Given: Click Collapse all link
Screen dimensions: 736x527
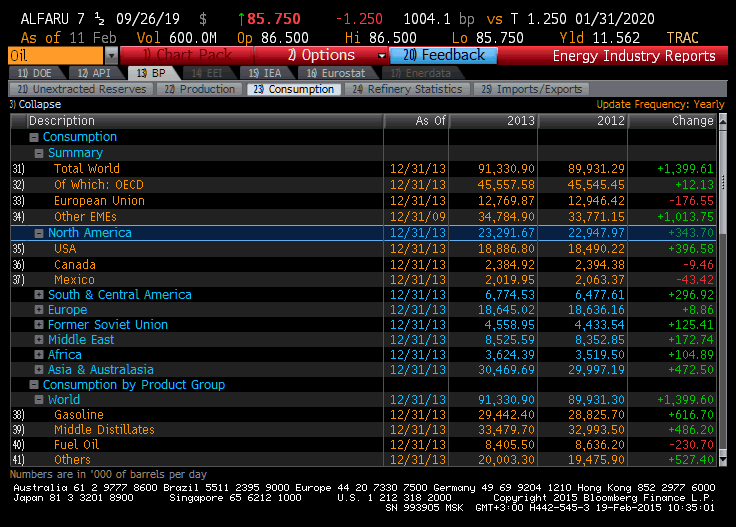Looking at the screenshot, I should point(35,104).
